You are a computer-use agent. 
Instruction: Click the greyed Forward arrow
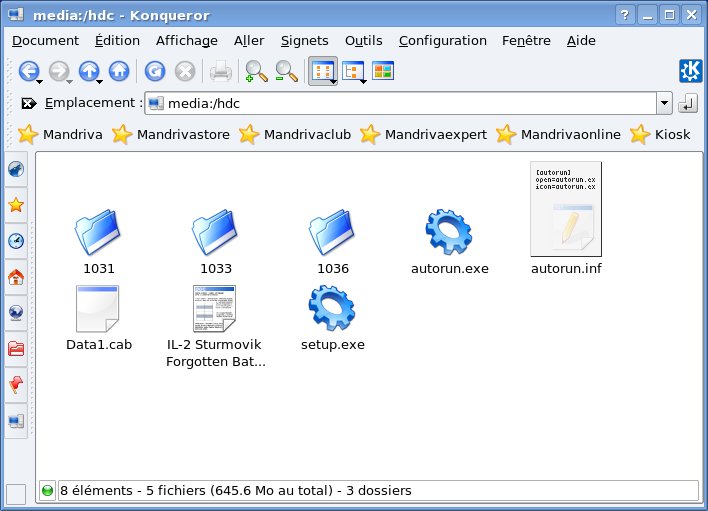(59, 71)
